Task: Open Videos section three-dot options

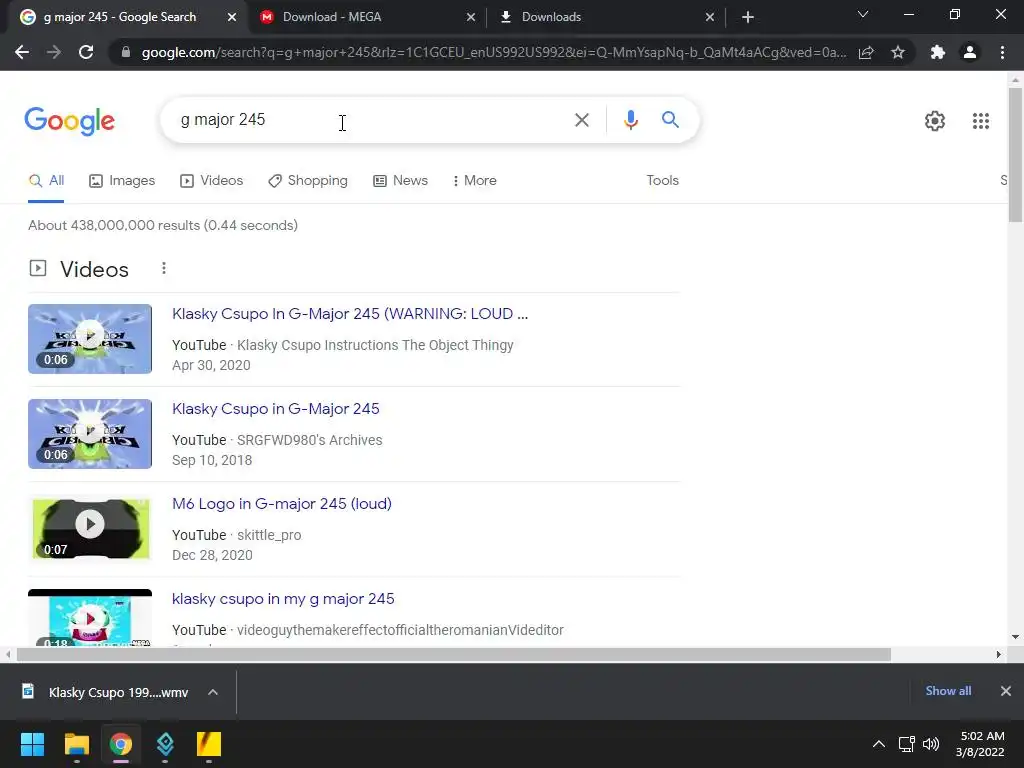Action: click(164, 268)
